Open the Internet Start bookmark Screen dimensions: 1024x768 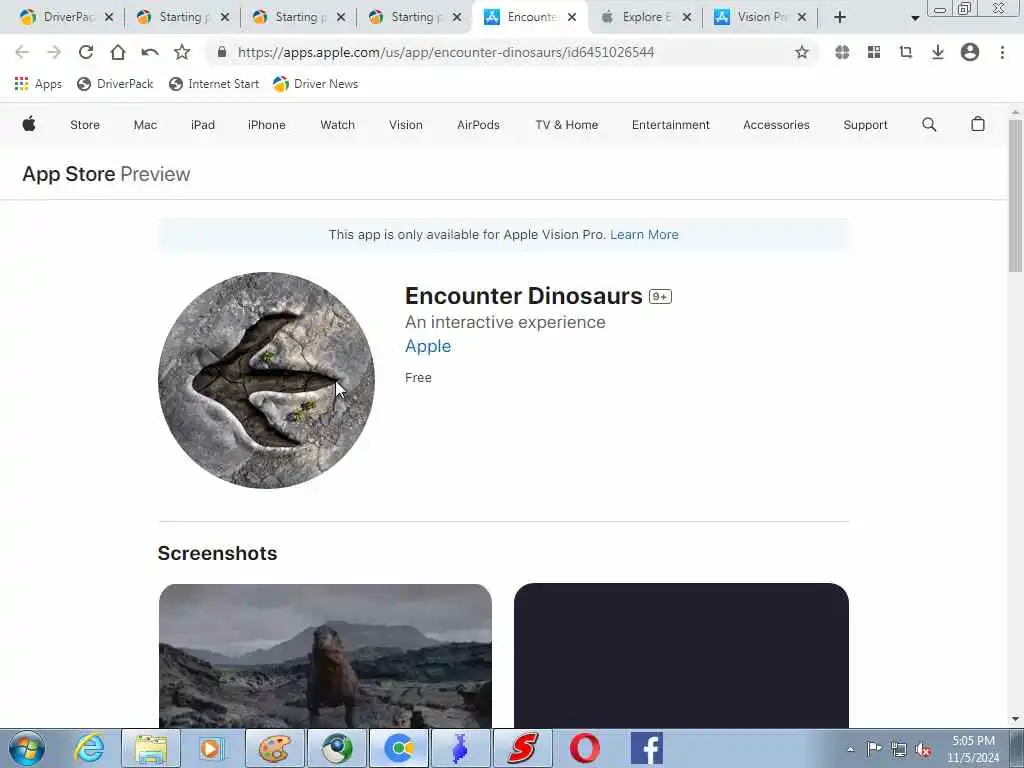pos(214,84)
